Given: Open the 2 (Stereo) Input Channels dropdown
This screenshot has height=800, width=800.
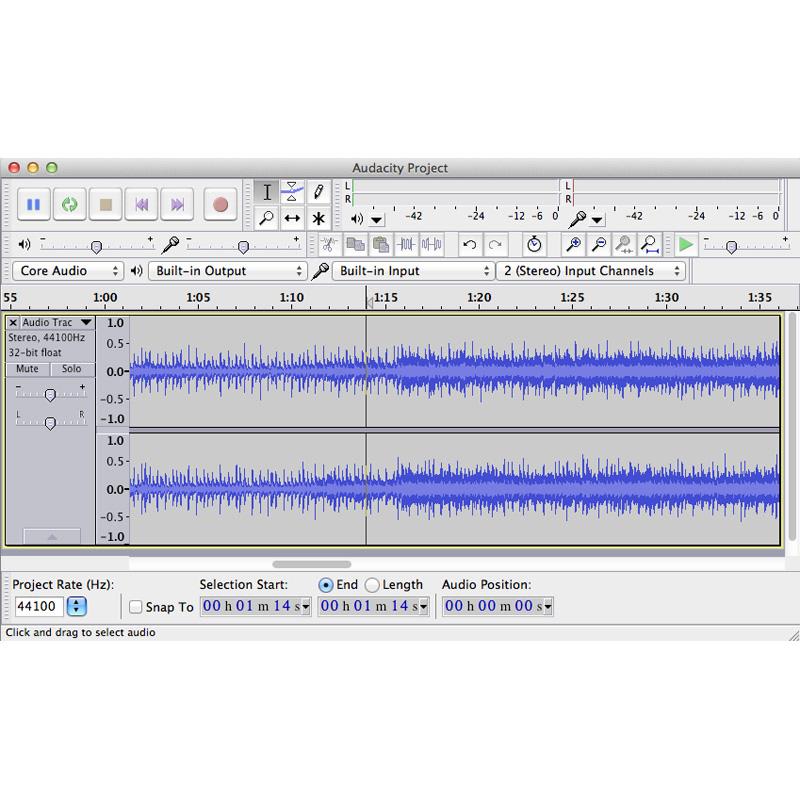Looking at the screenshot, I should [591, 271].
